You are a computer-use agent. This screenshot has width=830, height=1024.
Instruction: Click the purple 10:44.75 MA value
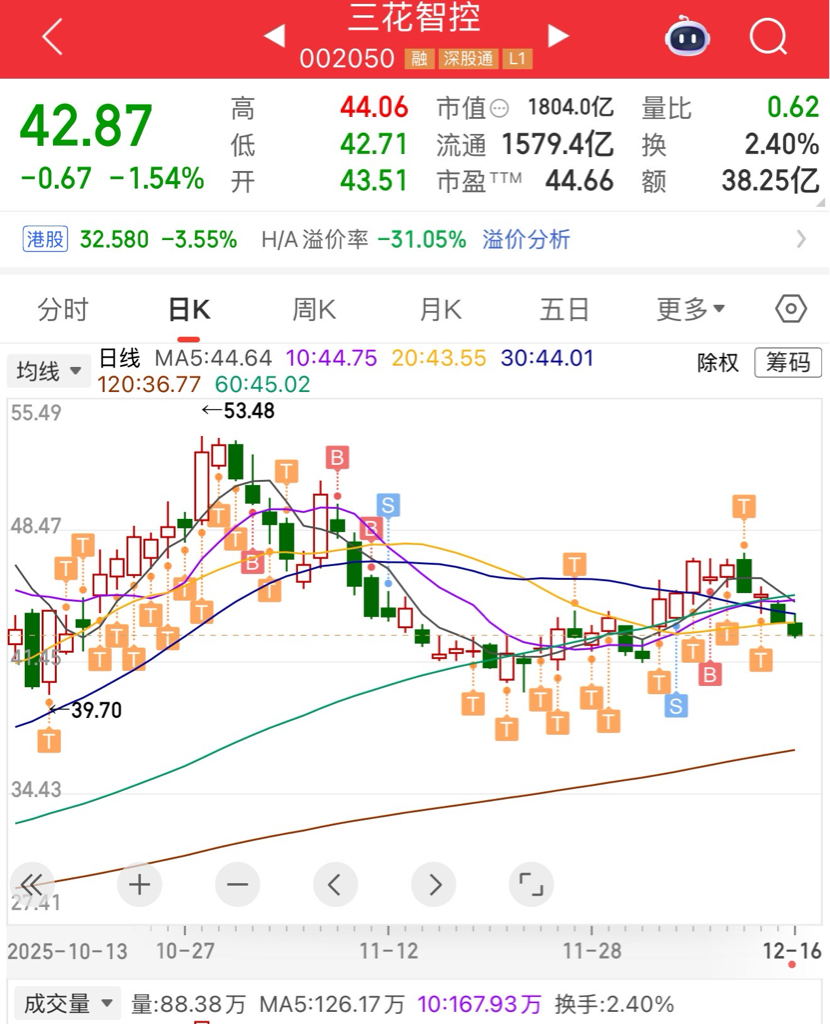pyautogui.click(x=331, y=358)
